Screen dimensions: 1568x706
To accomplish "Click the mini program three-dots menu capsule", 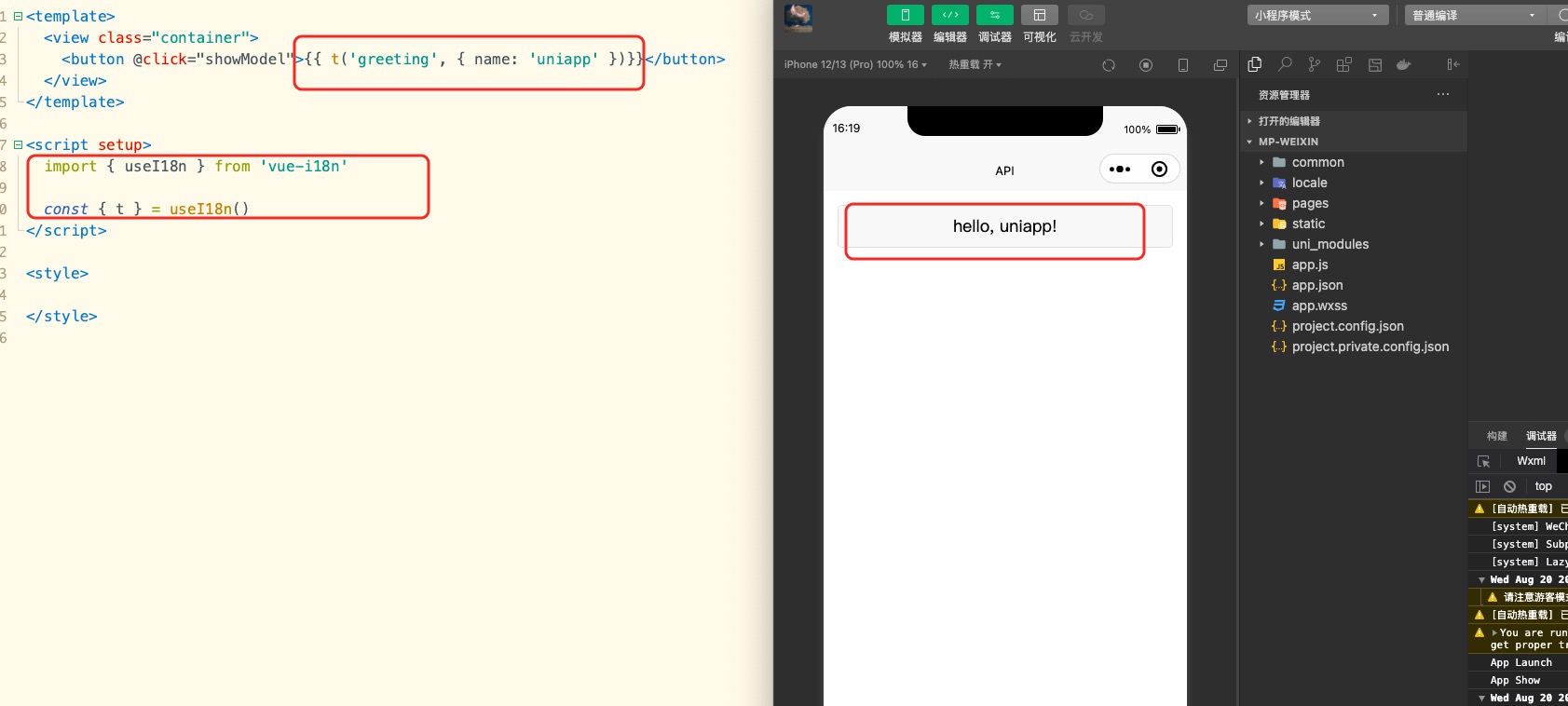I will click(x=1120, y=170).
